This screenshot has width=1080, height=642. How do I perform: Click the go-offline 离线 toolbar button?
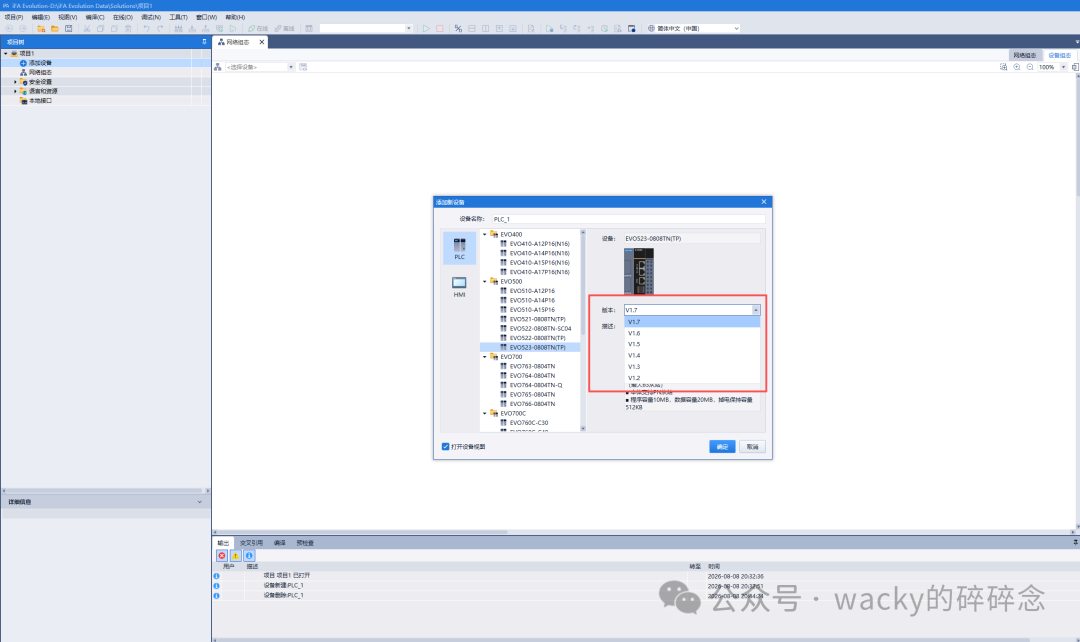[x=284, y=28]
